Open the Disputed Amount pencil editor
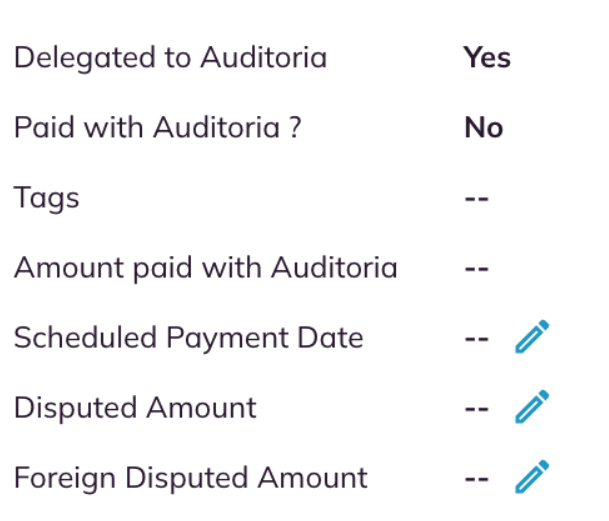 point(532,407)
